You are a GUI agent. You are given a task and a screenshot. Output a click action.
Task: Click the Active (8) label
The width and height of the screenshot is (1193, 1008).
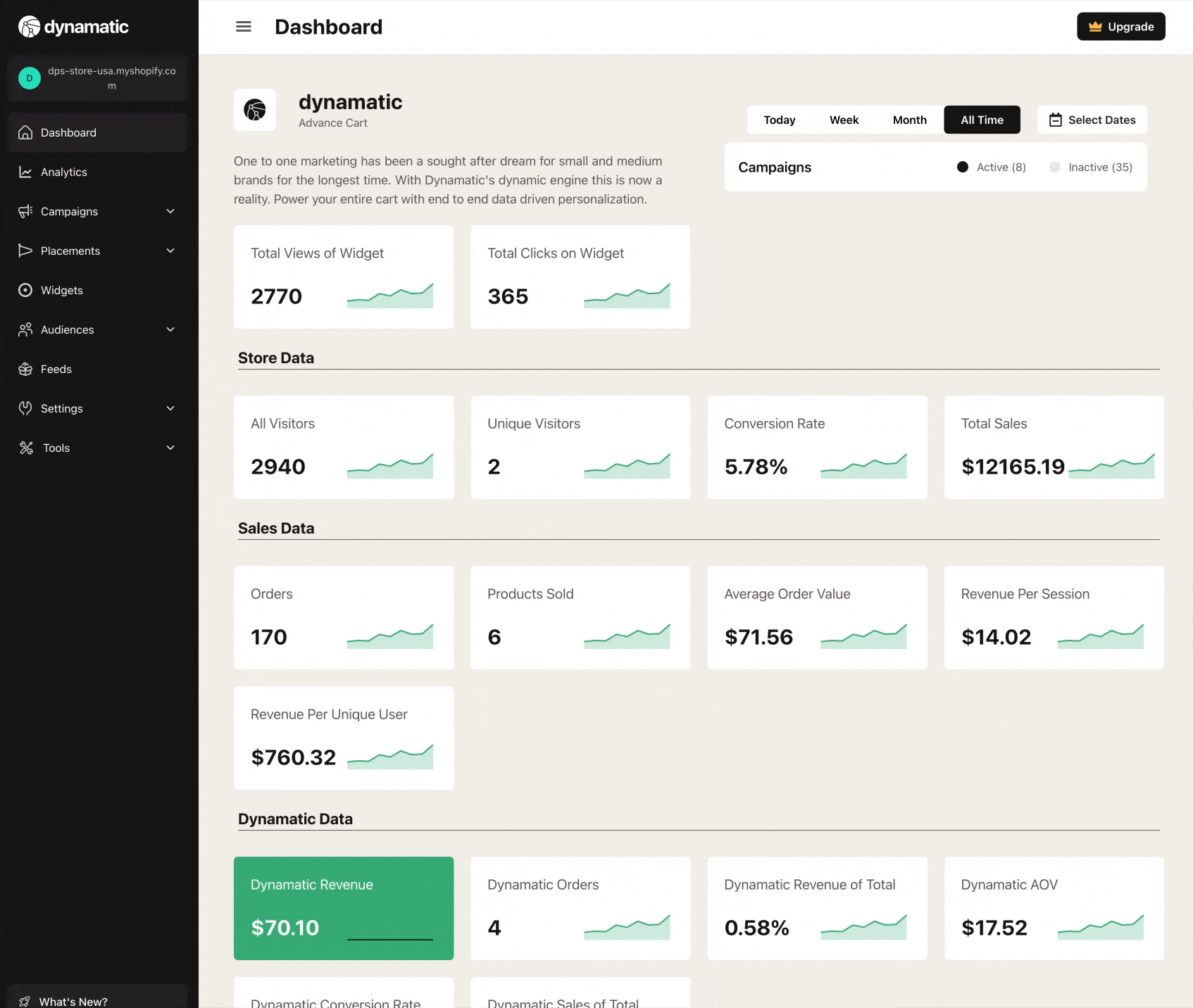pyautogui.click(x=1001, y=167)
